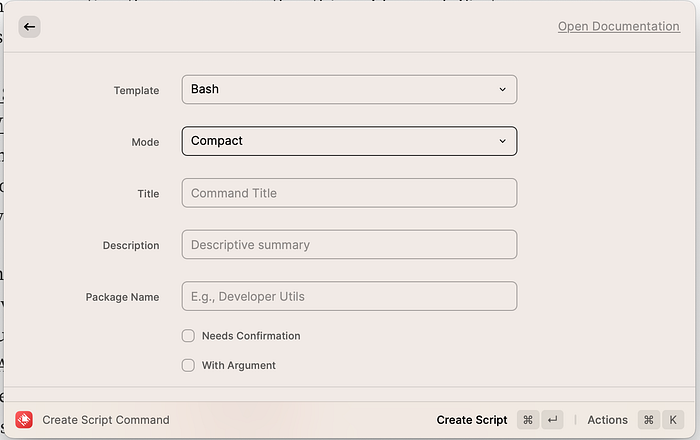Click Create Script button
700x440 pixels.
tap(472, 420)
